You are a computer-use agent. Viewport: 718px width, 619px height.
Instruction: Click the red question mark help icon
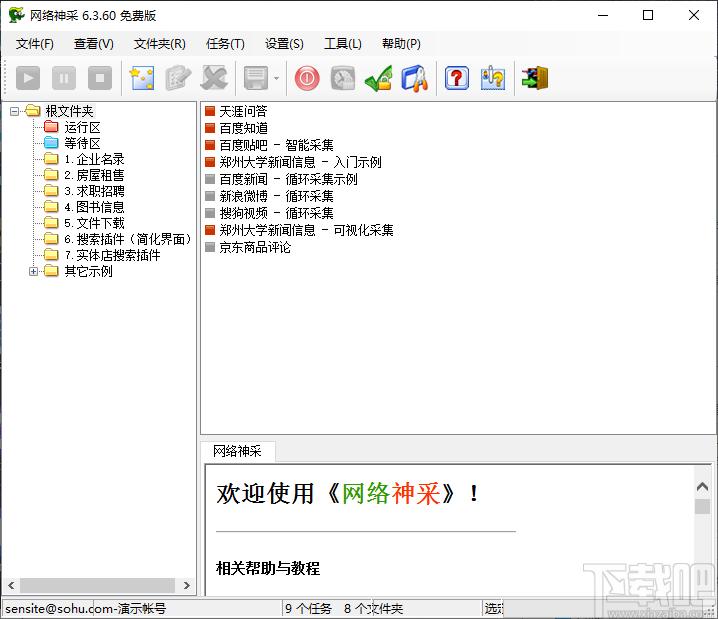click(x=457, y=78)
